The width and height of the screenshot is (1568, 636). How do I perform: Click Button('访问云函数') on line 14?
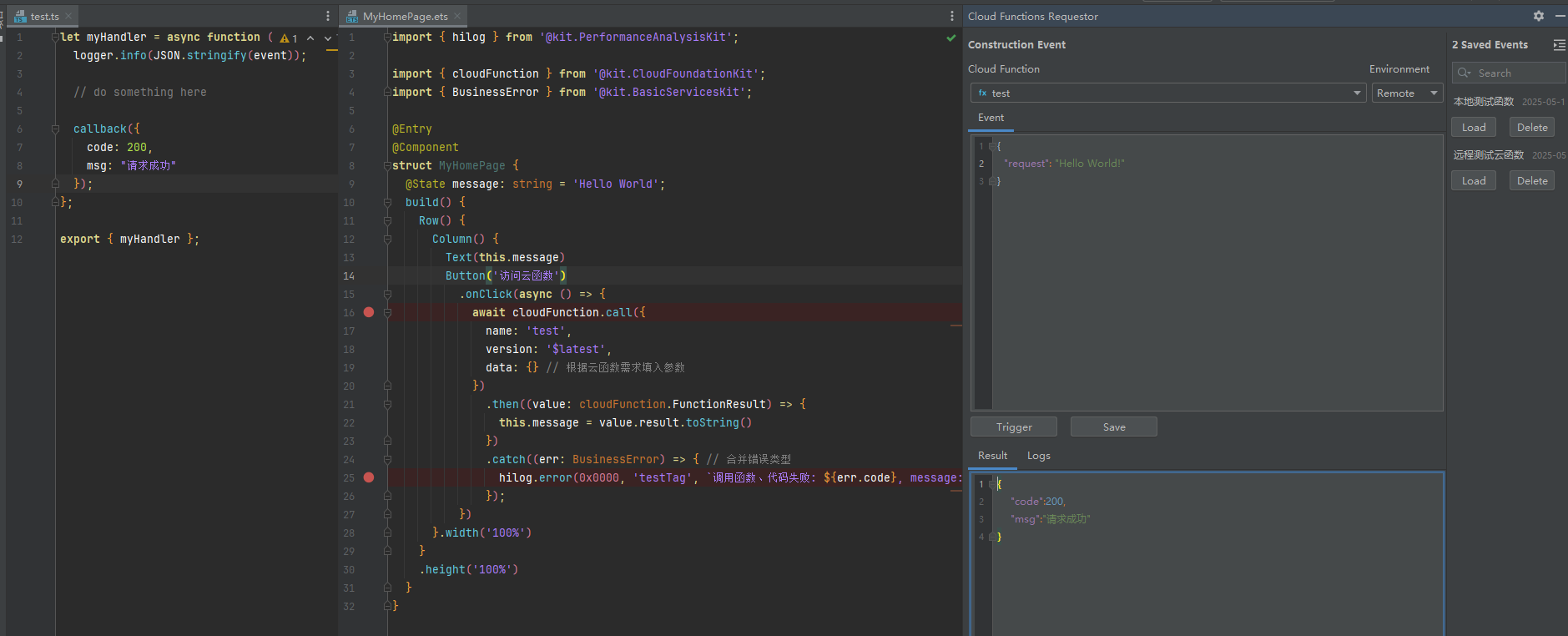506,275
